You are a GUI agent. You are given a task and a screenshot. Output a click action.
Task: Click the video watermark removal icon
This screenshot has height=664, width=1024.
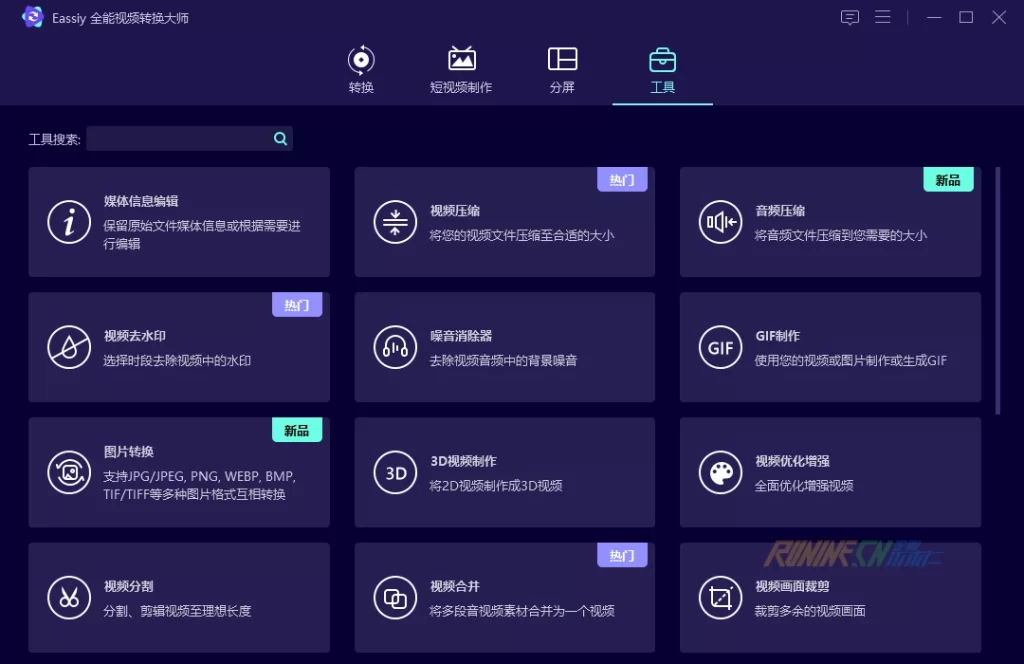[69, 347]
